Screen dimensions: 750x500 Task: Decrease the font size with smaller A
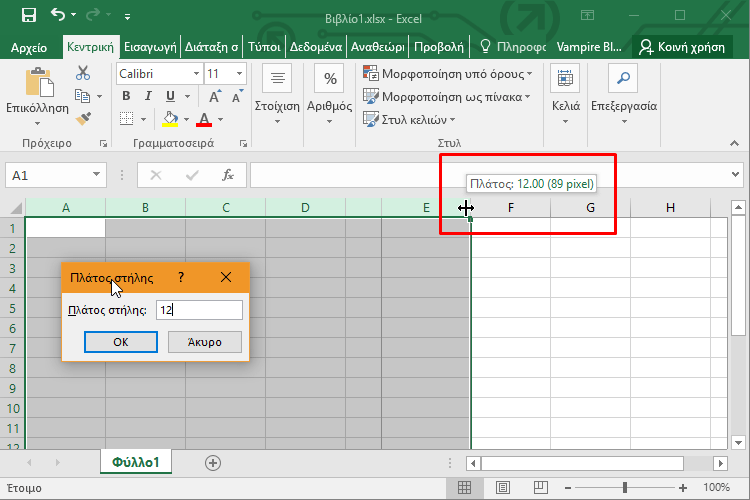click(237, 96)
